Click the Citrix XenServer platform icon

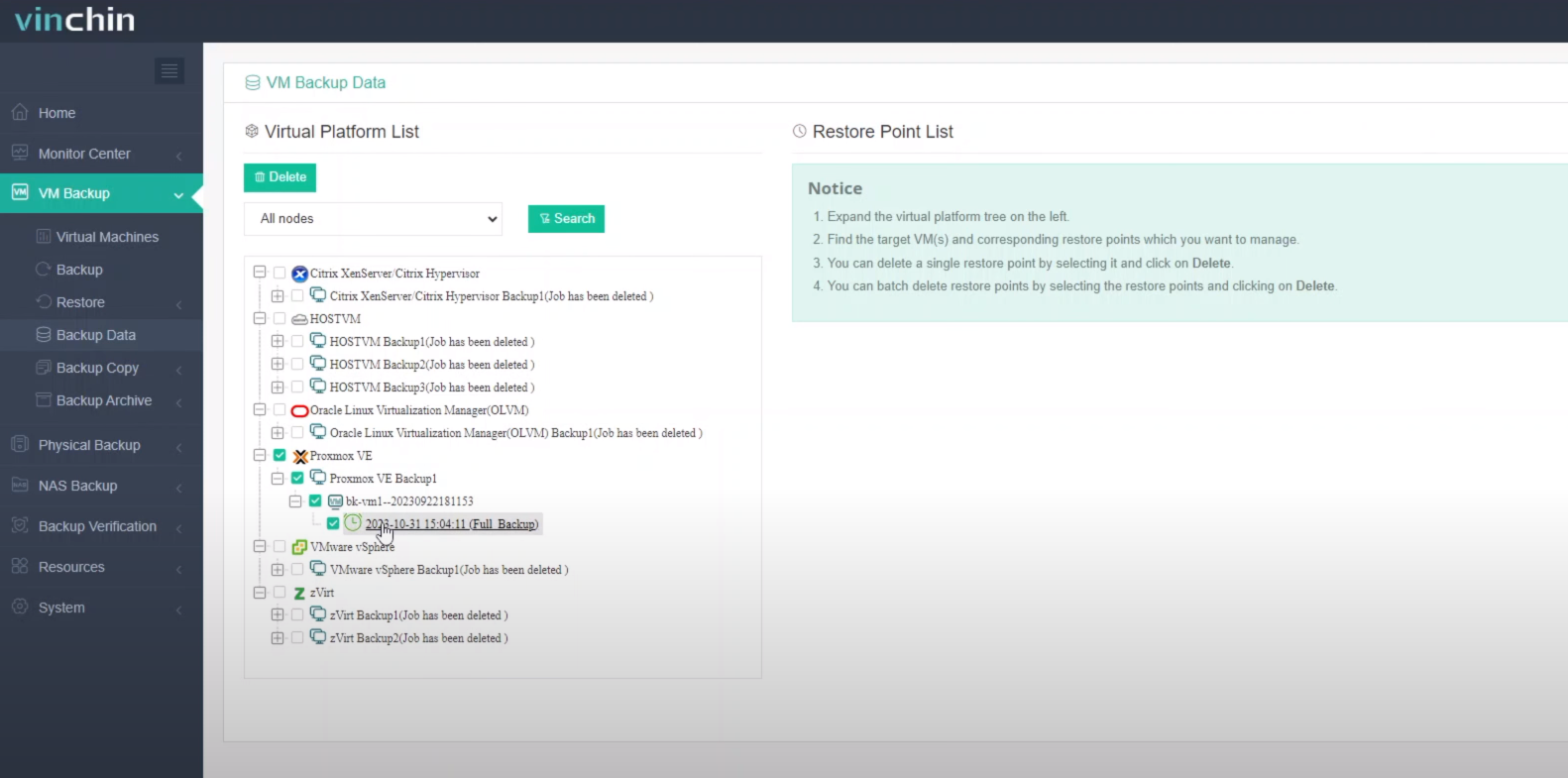coord(299,274)
